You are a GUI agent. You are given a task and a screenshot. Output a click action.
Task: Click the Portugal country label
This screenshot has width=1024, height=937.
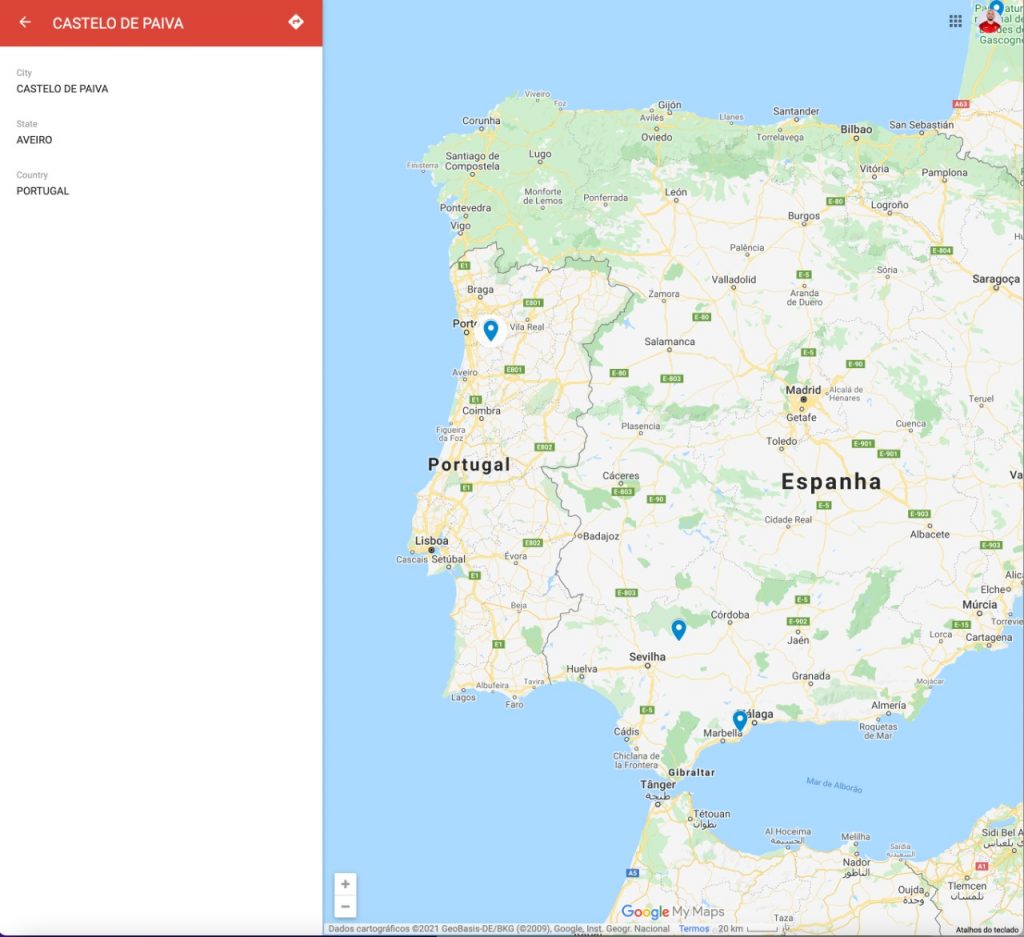[468, 464]
